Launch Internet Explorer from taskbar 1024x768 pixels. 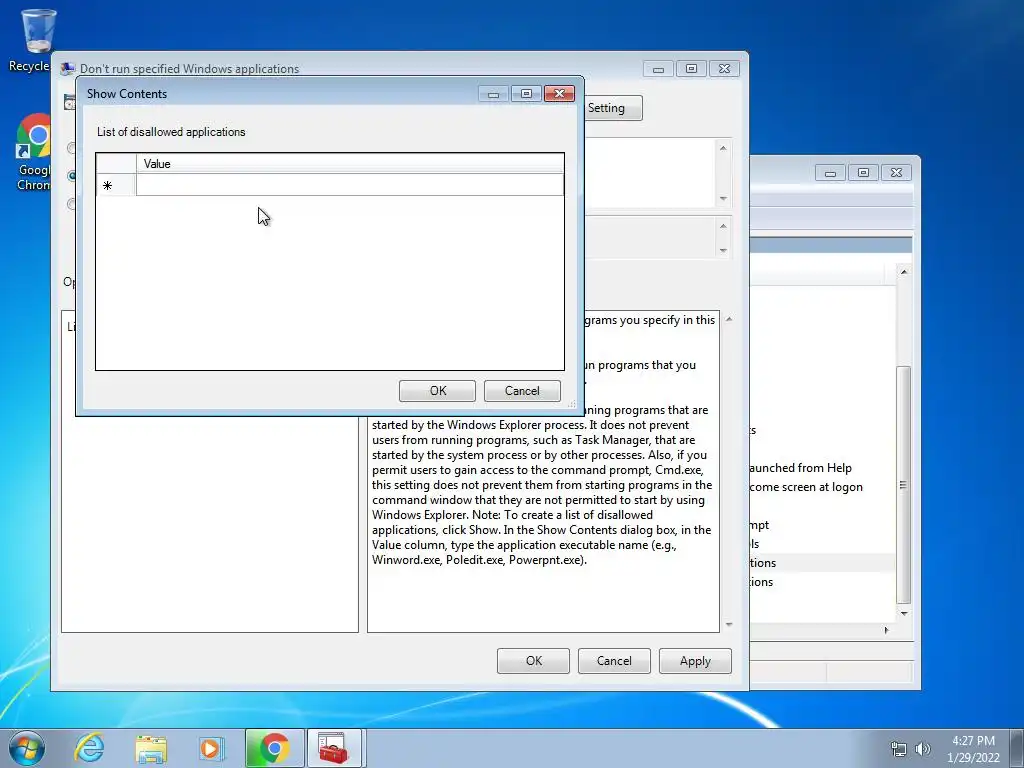pyautogui.click(x=89, y=748)
